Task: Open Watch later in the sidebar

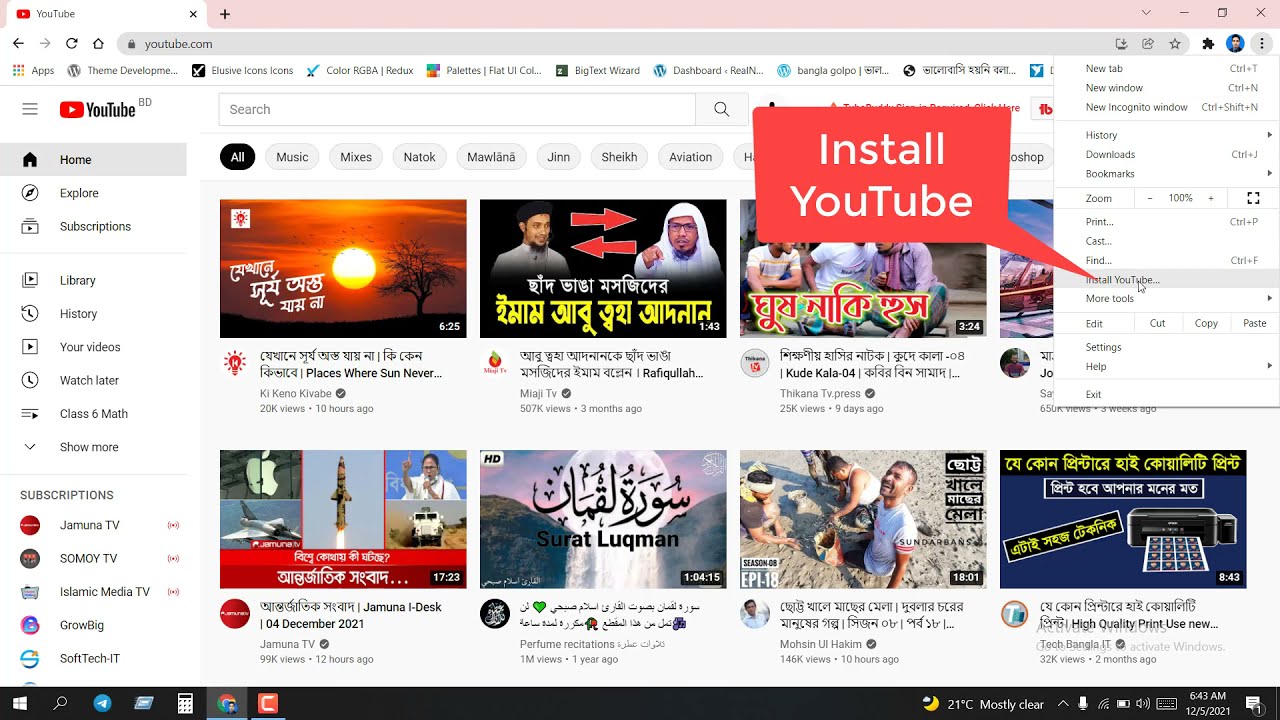Action: point(93,380)
